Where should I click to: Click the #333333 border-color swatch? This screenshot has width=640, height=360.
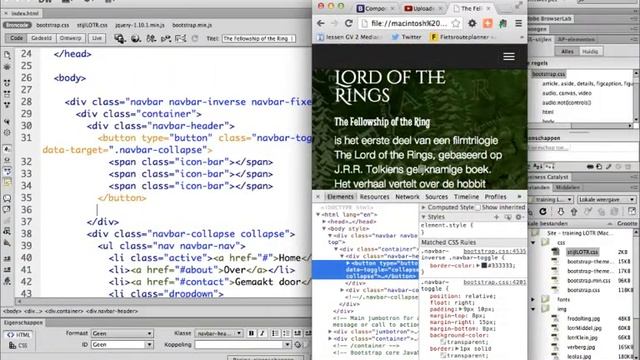(x=484, y=265)
